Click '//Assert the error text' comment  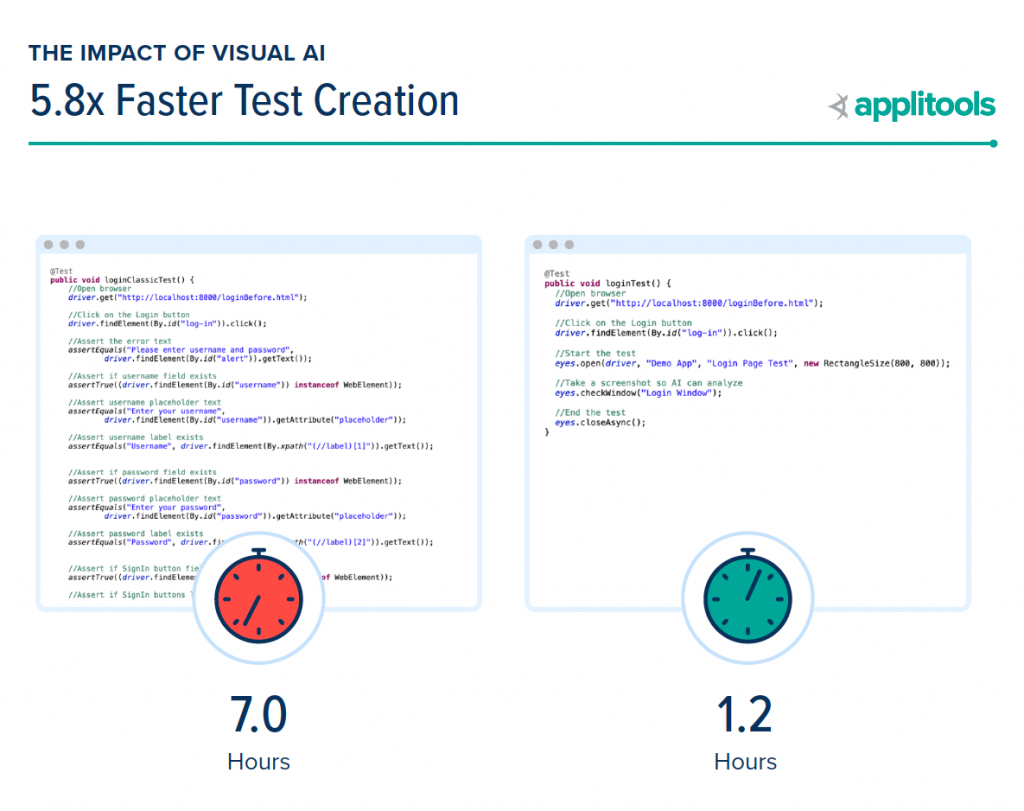113,341
